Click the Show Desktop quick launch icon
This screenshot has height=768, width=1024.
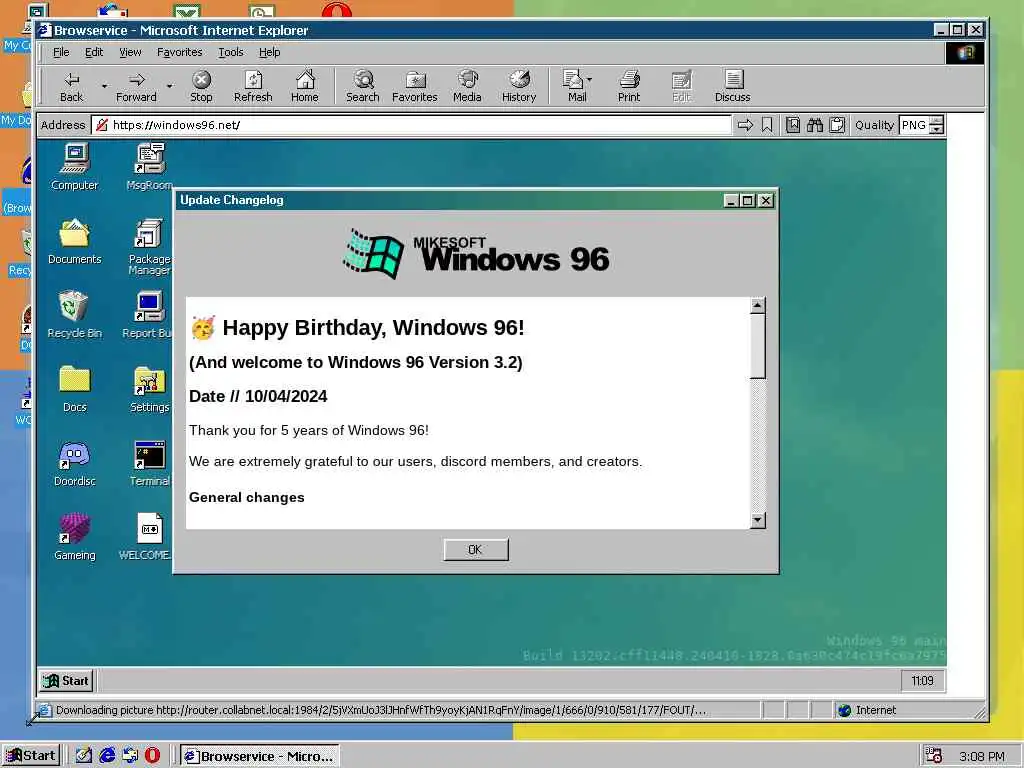84,756
